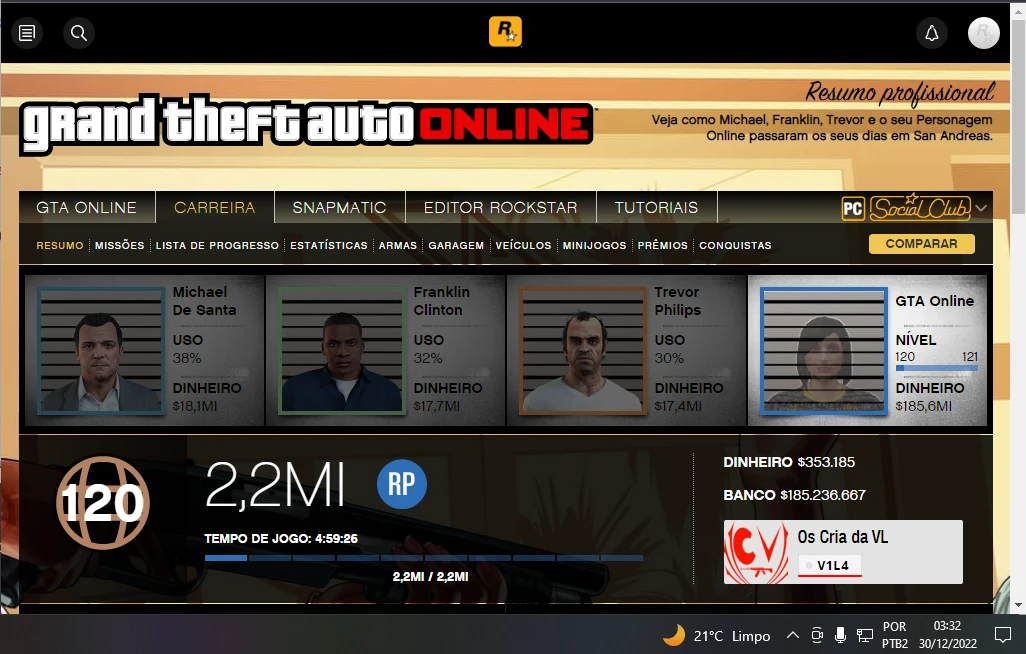The height and width of the screenshot is (654, 1026).
Task: Switch to the SNAPMATIC tab
Action: point(339,207)
